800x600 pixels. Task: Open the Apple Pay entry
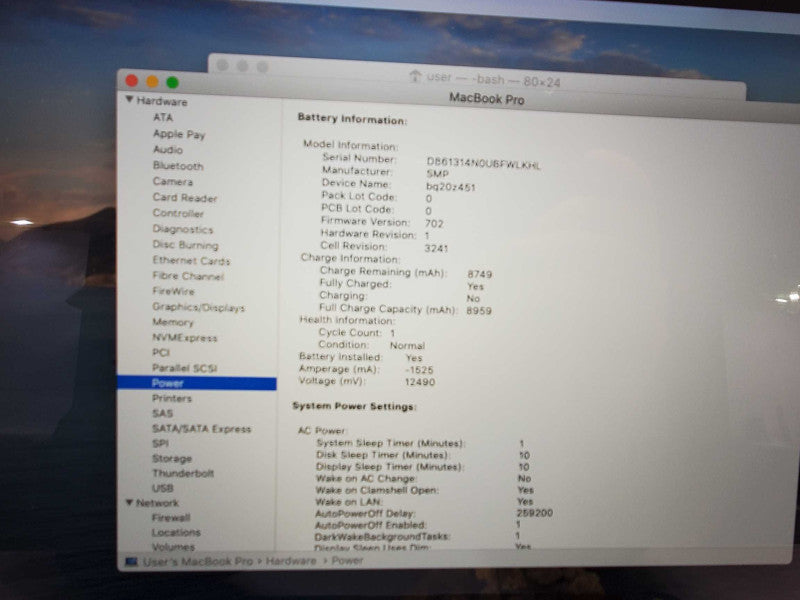point(179,134)
